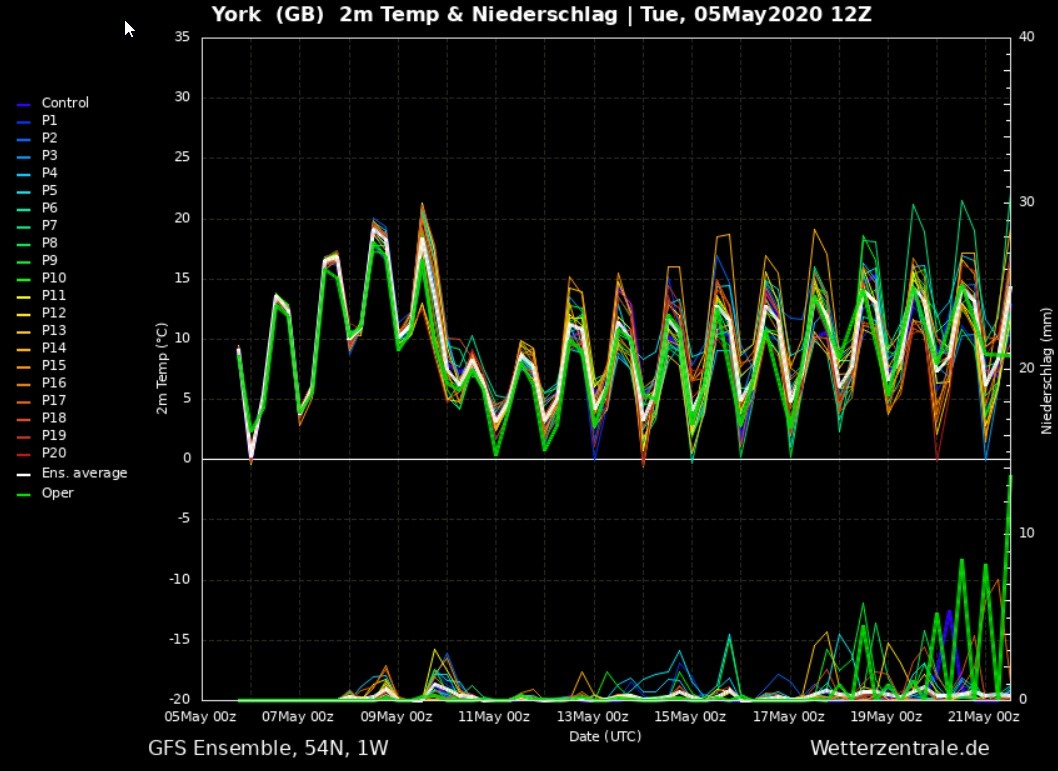Viewport: 1058px width, 771px height.
Task: Click 'GFS Ensemble, 54N, 1W' footer text
Action: point(268,748)
